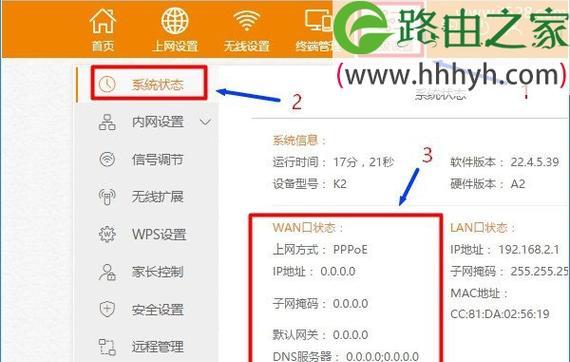The height and width of the screenshot is (362, 570).
Task: Click the signal icon beside 信号调节
Action: pos(107,160)
